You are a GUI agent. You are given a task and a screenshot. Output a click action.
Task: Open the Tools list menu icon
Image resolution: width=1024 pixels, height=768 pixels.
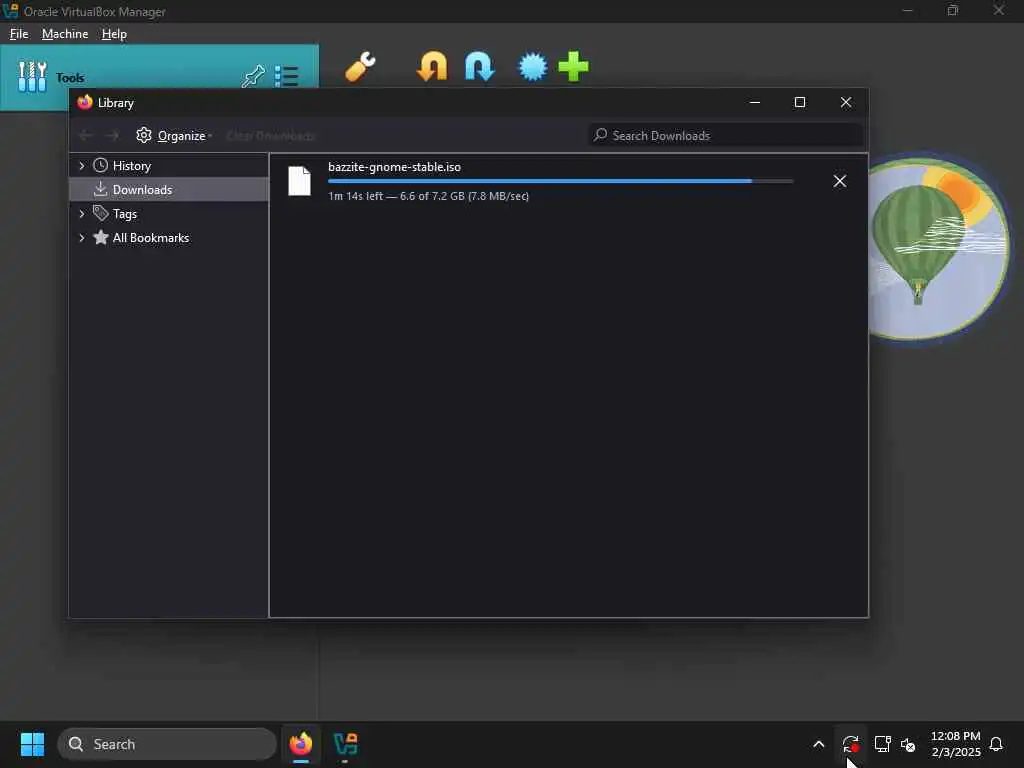[287, 76]
